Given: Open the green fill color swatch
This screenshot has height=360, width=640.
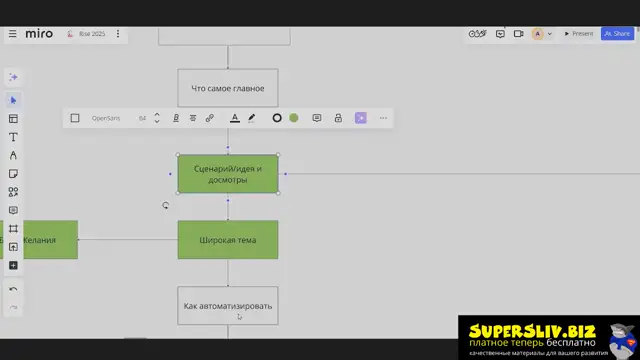Looking at the screenshot, I should click(294, 118).
